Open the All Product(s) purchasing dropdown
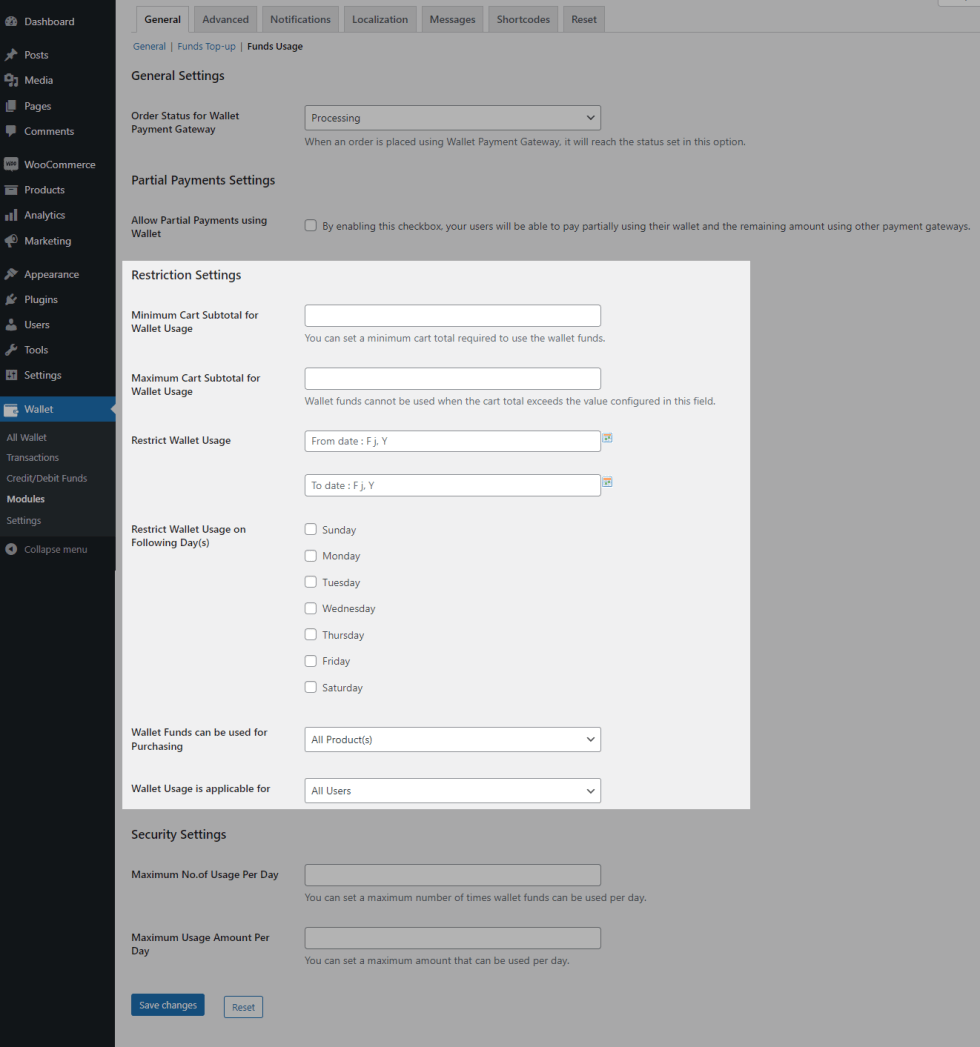This screenshot has width=980, height=1047. [453, 739]
